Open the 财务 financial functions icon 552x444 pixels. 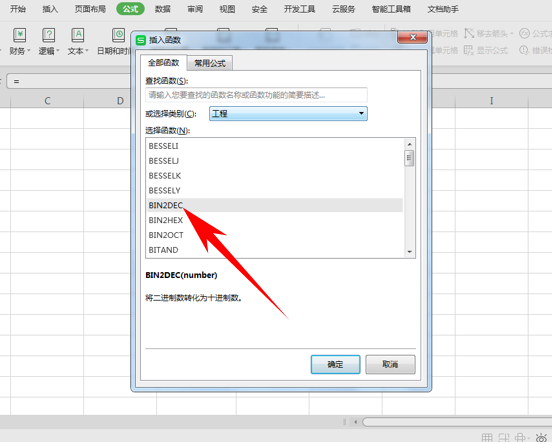20,35
